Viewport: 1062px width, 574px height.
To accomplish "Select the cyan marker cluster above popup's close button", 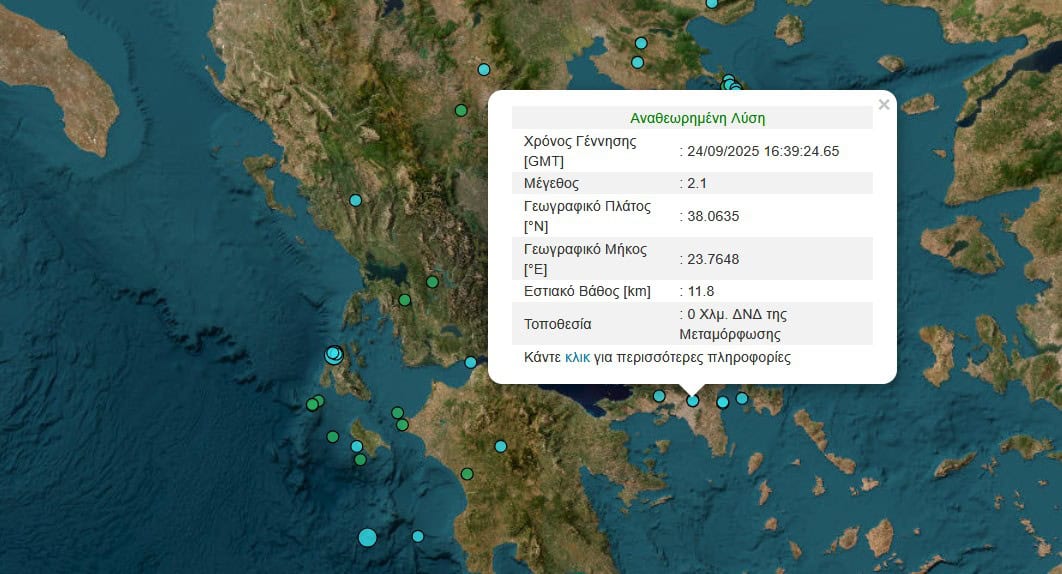I will (x=731, y=86).
